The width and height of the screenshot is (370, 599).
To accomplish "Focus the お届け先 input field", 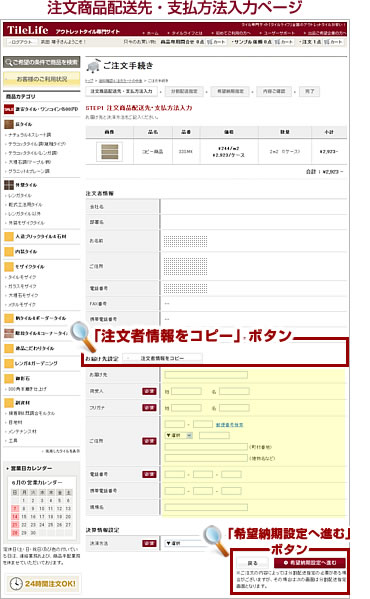I will pyautogui.click(x=206, y=375).
